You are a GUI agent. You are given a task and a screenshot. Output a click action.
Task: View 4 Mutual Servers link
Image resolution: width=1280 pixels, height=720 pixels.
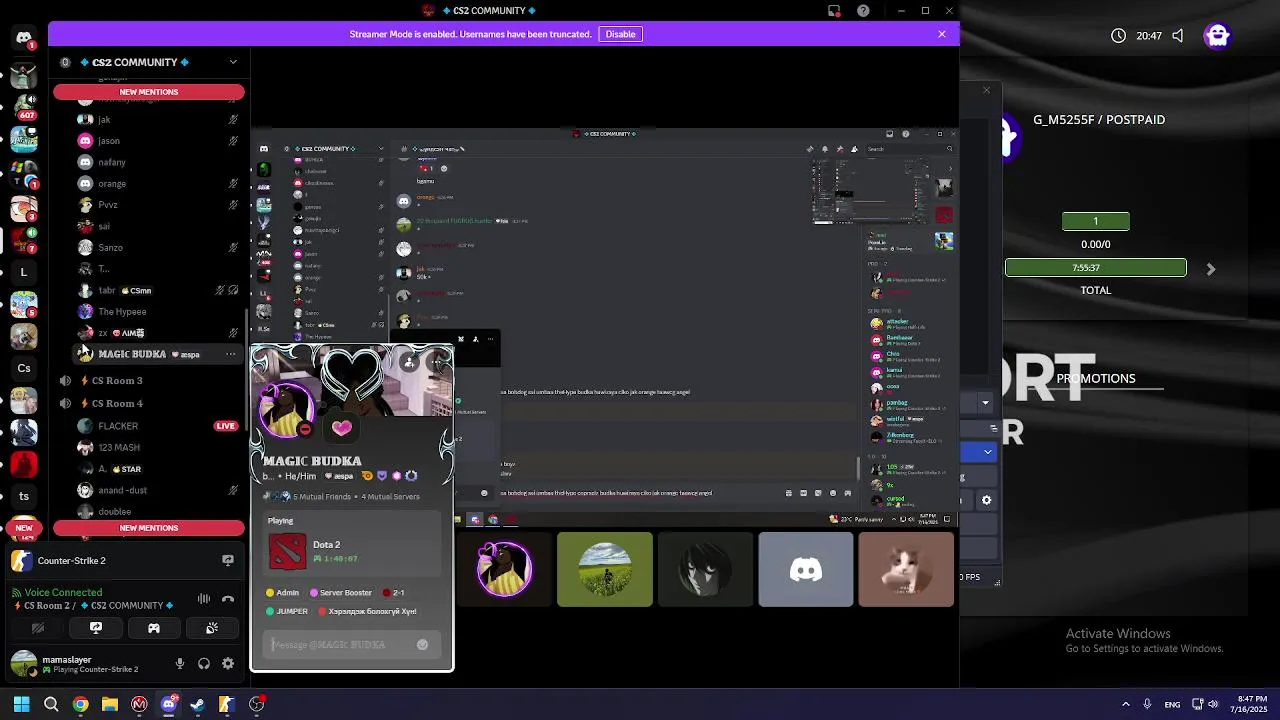tap(390, 497)
